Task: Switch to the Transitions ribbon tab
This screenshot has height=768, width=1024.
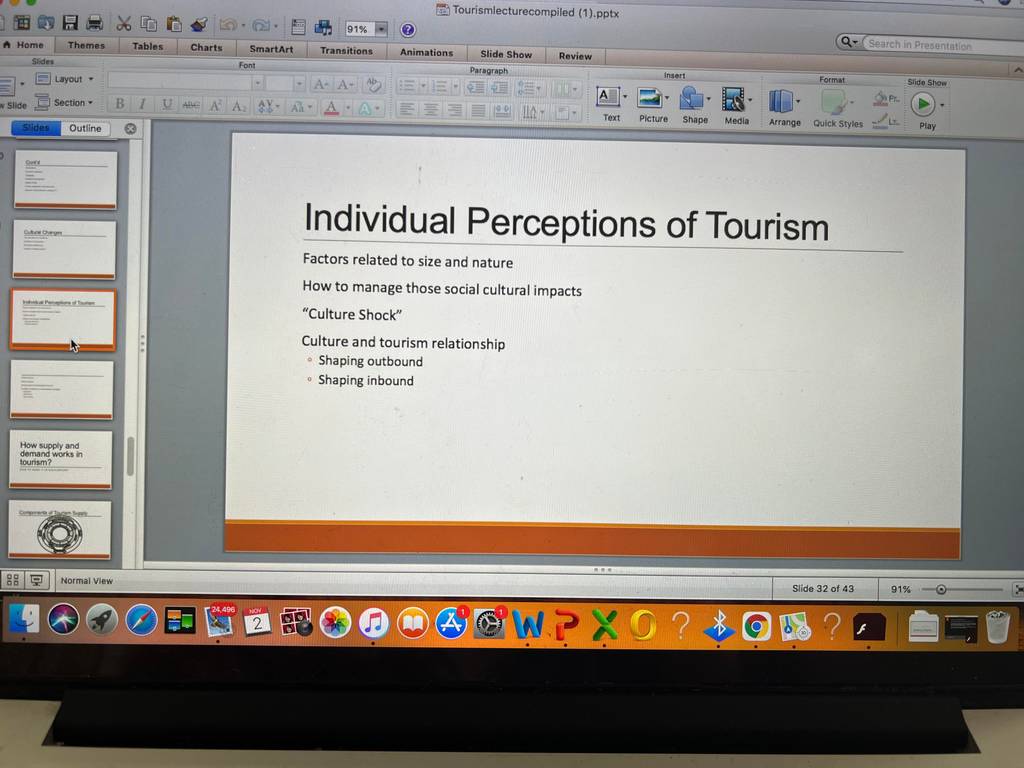Action: point(346,51)
